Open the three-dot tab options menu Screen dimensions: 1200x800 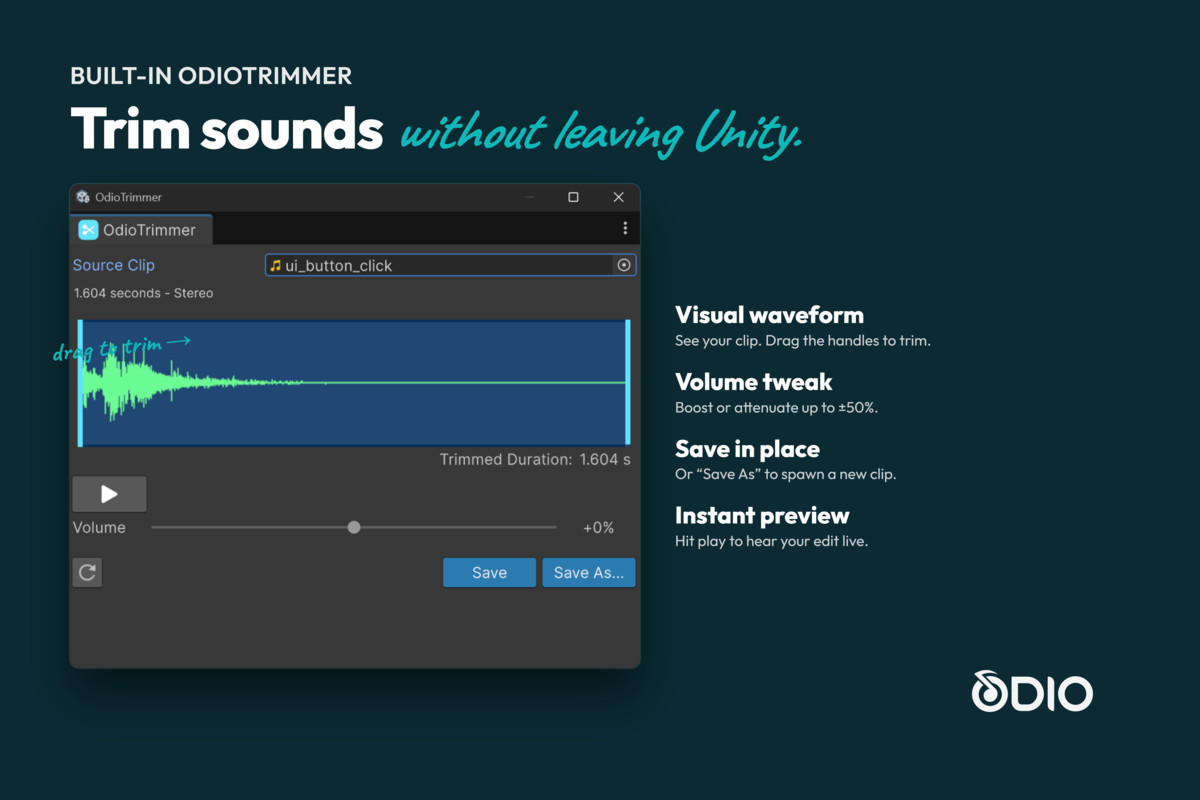pyautogui.click(x=625, y=228)
